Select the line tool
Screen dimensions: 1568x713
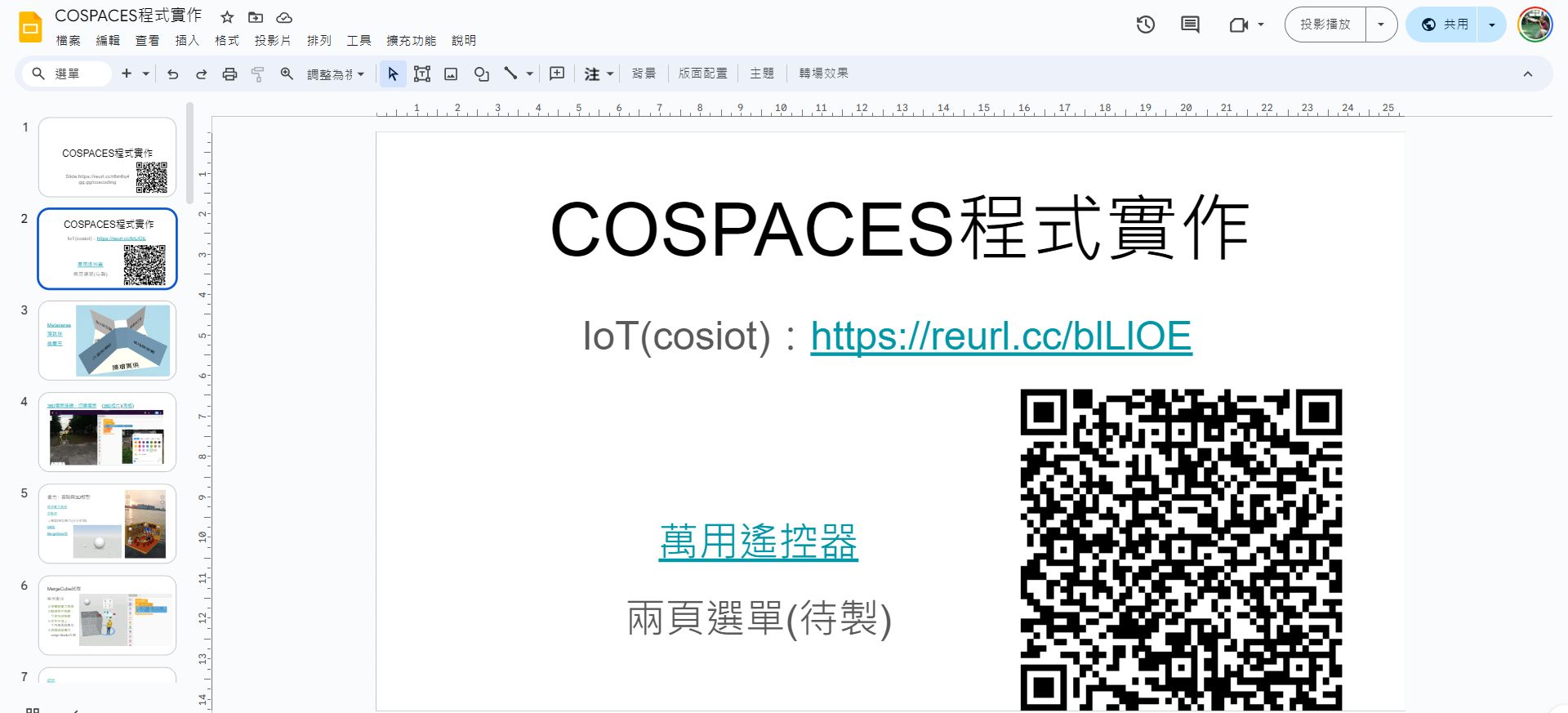[510, 74]
